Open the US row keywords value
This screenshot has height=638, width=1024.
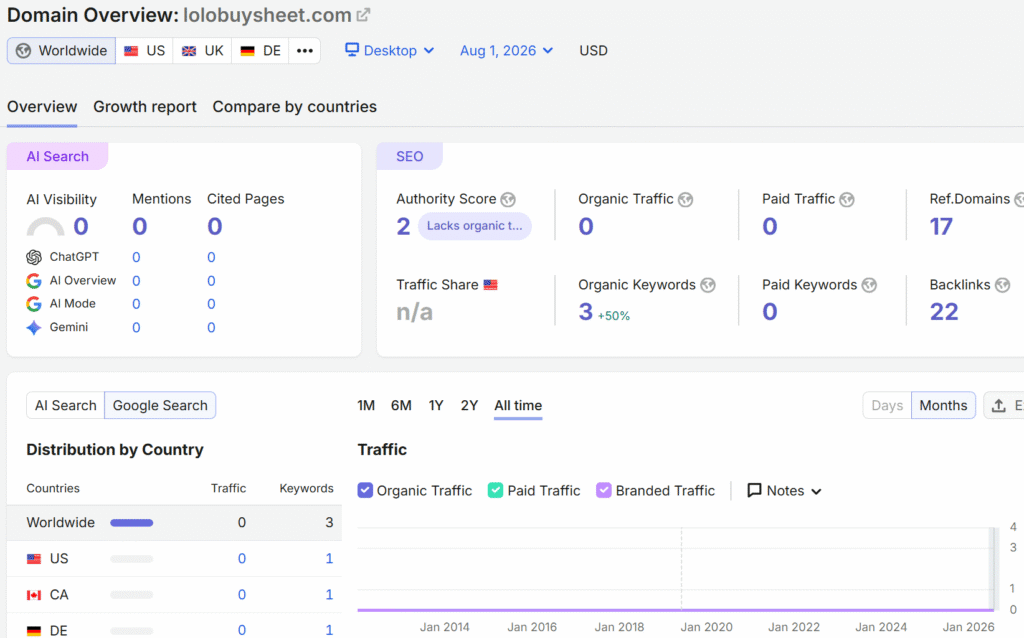pos(329,558)
